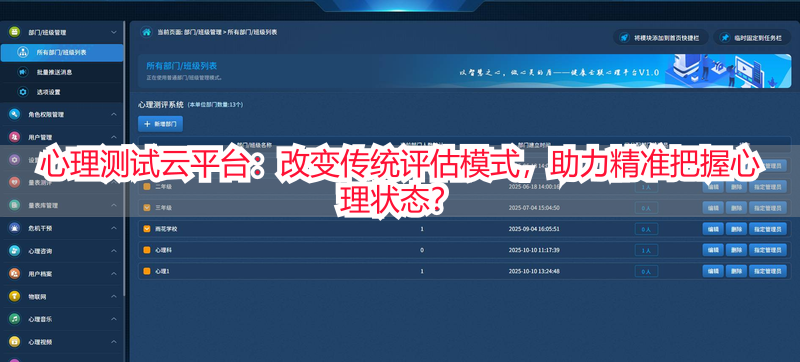Click the orange square beside 心理1
800x362 pixels.
point(147,271)
